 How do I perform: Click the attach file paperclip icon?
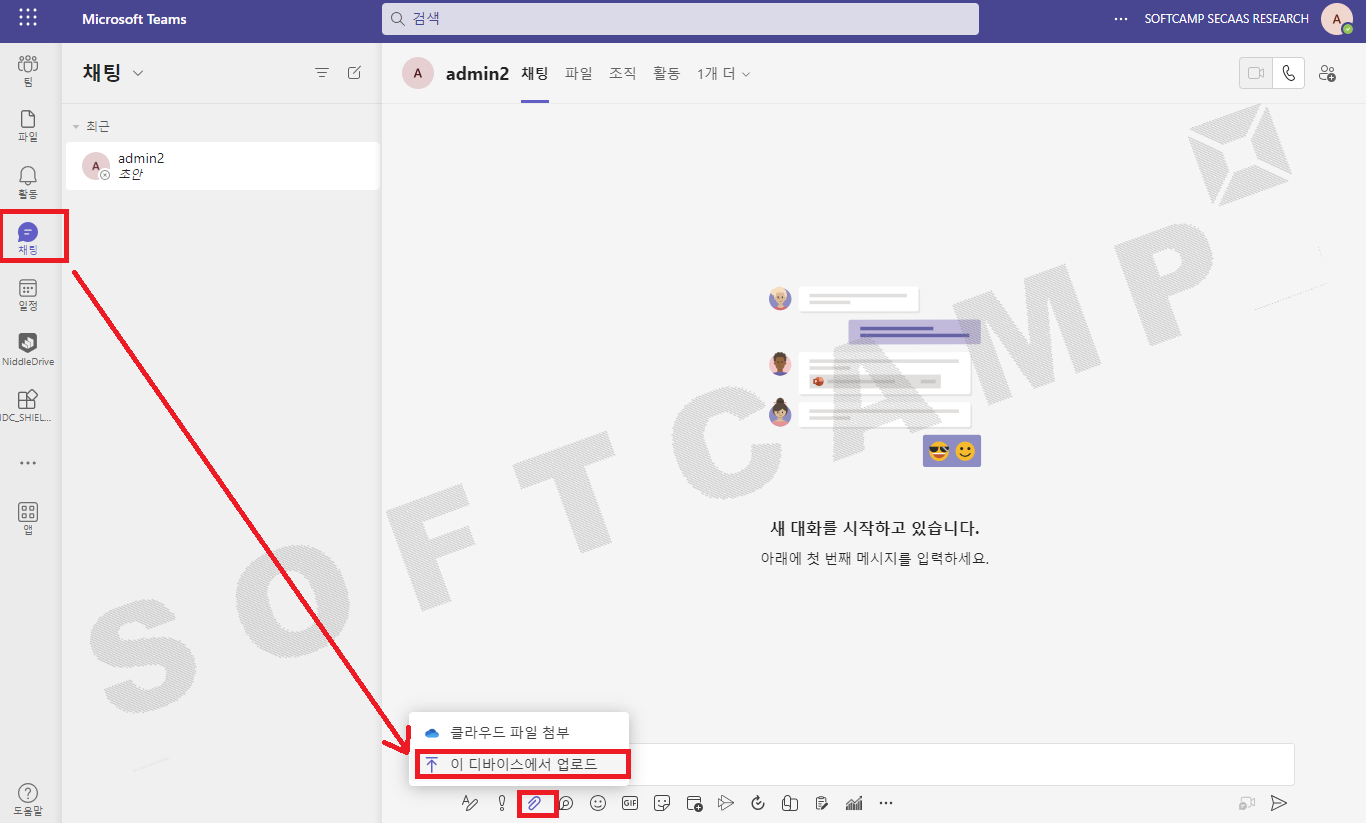534,803
